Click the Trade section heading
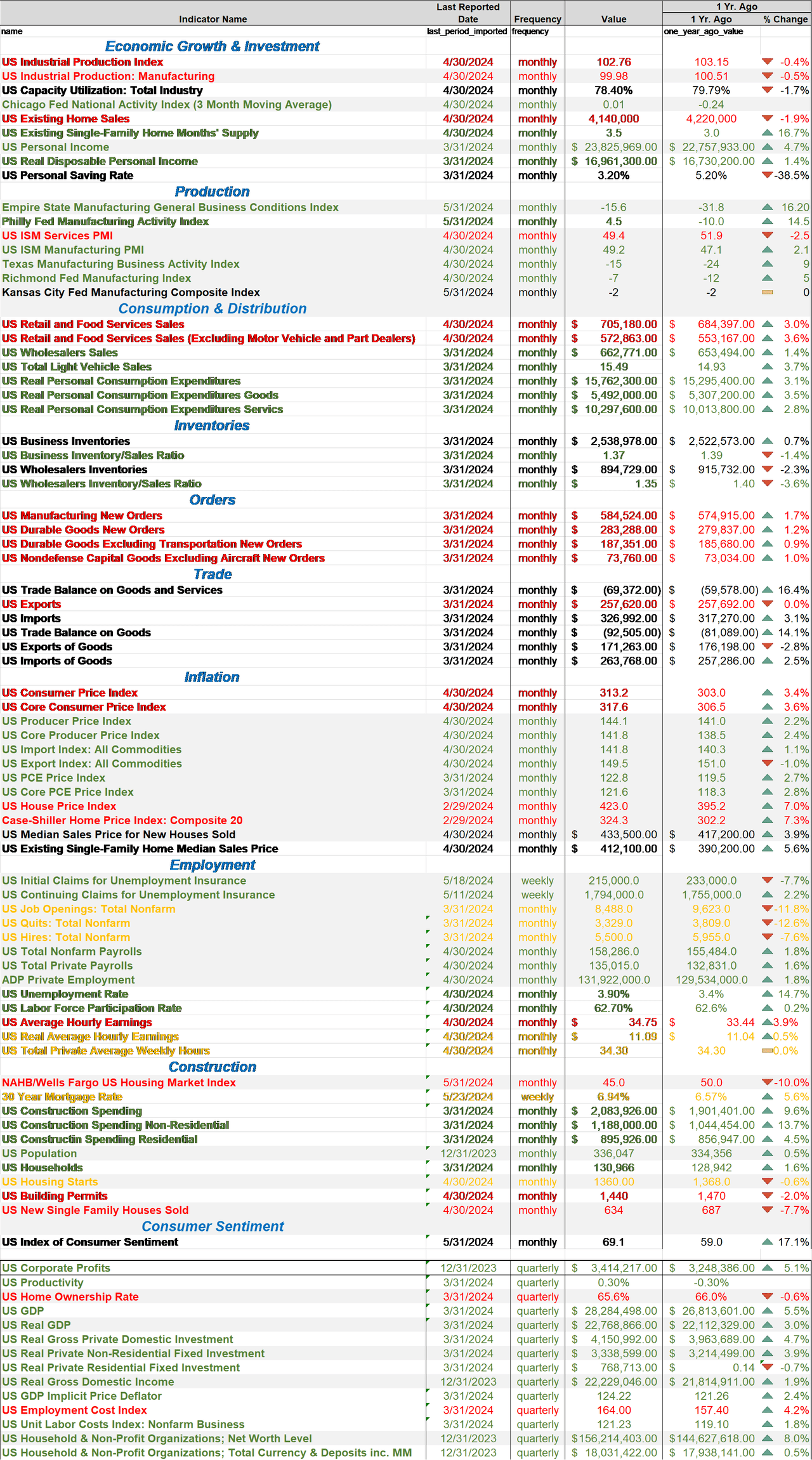 (x=213, y=574)
